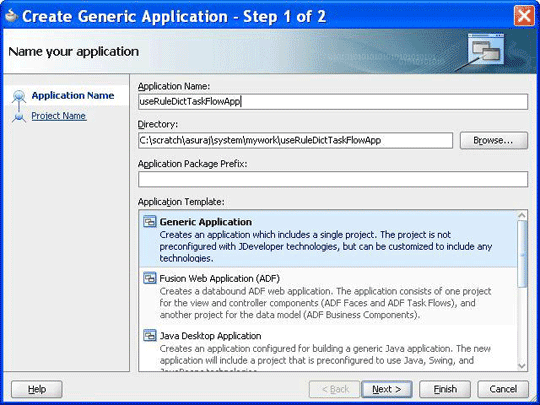Screen dimensions: 540x405
Task: Click the Generic Application description text
Action: [325, 247]
